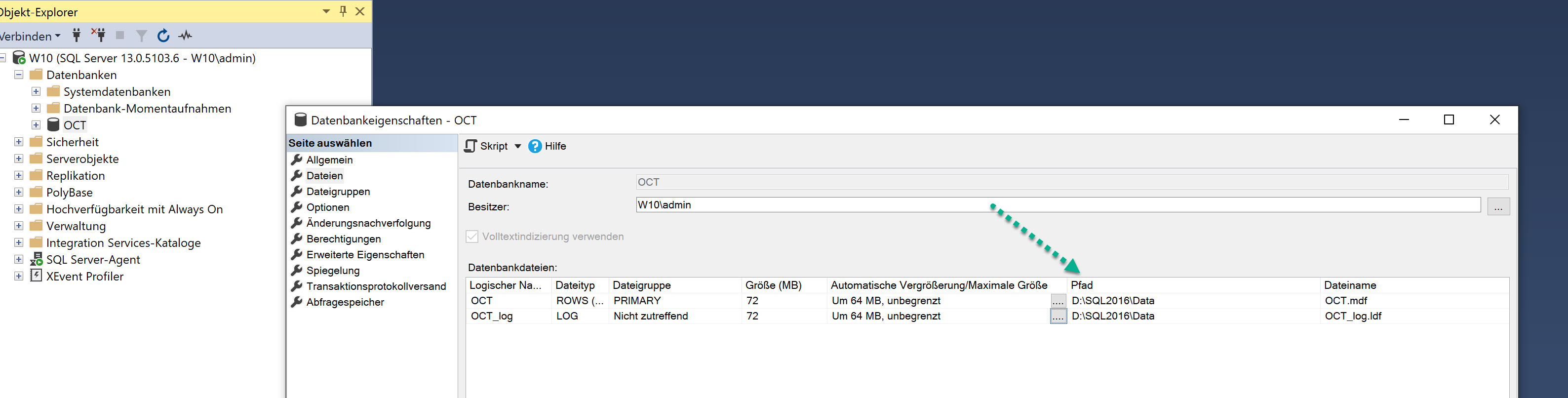This screenshot has width=1568, height=398.
Task: Click the connect plug icon in Objekt-Explorer
Action: coord(77,35)
